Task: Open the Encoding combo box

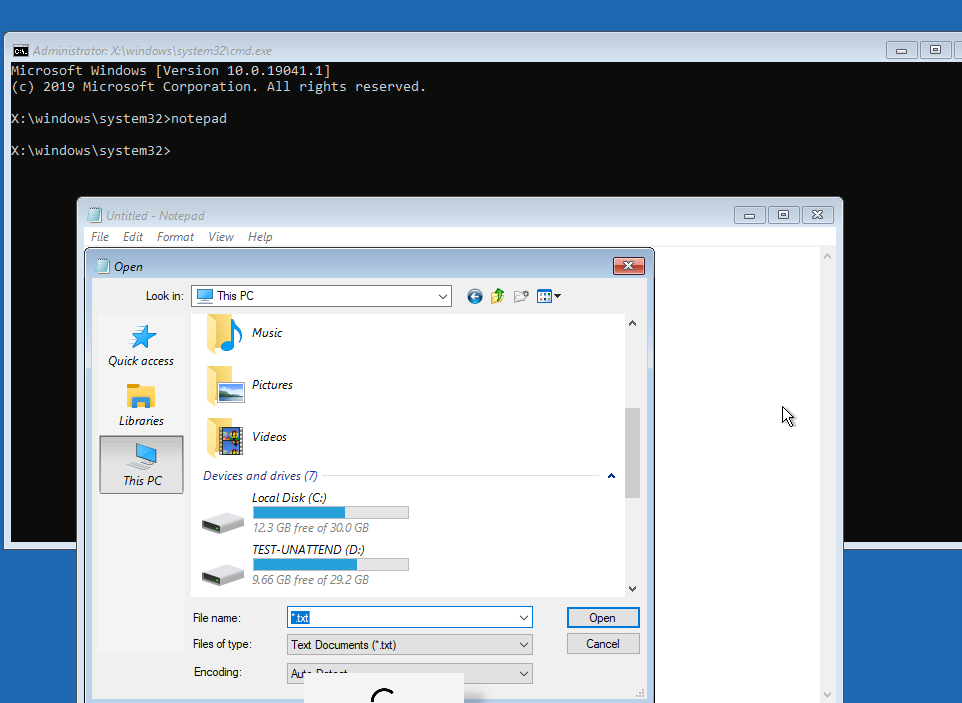Action: point(410,673)
